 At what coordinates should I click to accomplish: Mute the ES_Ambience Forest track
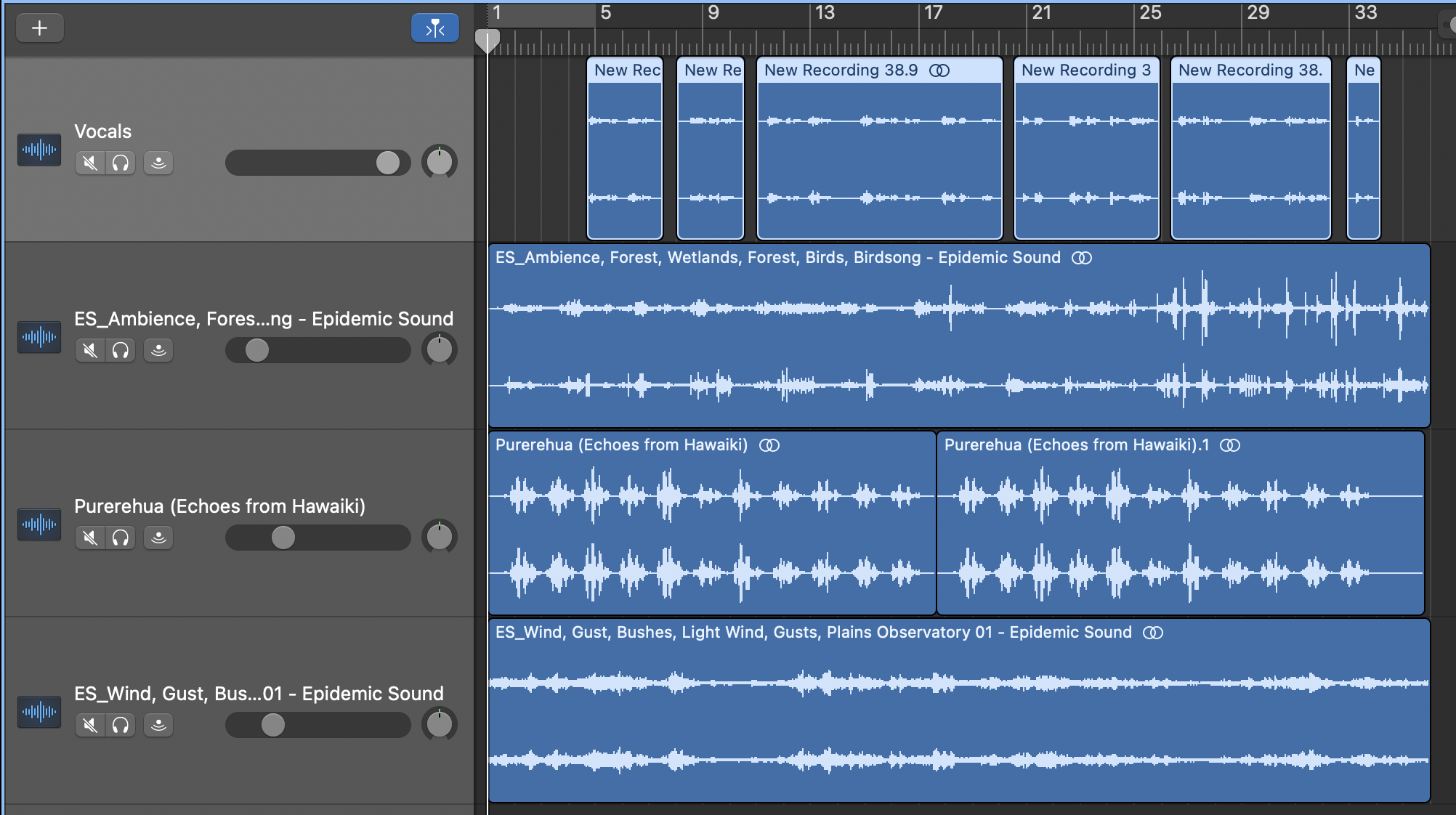[90, 350]
